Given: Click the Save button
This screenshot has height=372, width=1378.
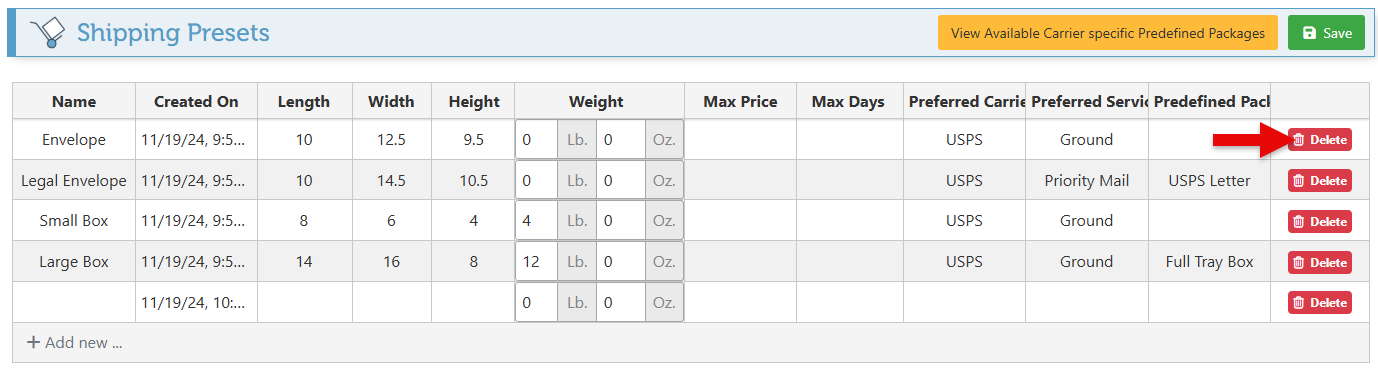Looking at the screenshot, I should tap(1326, 33).
